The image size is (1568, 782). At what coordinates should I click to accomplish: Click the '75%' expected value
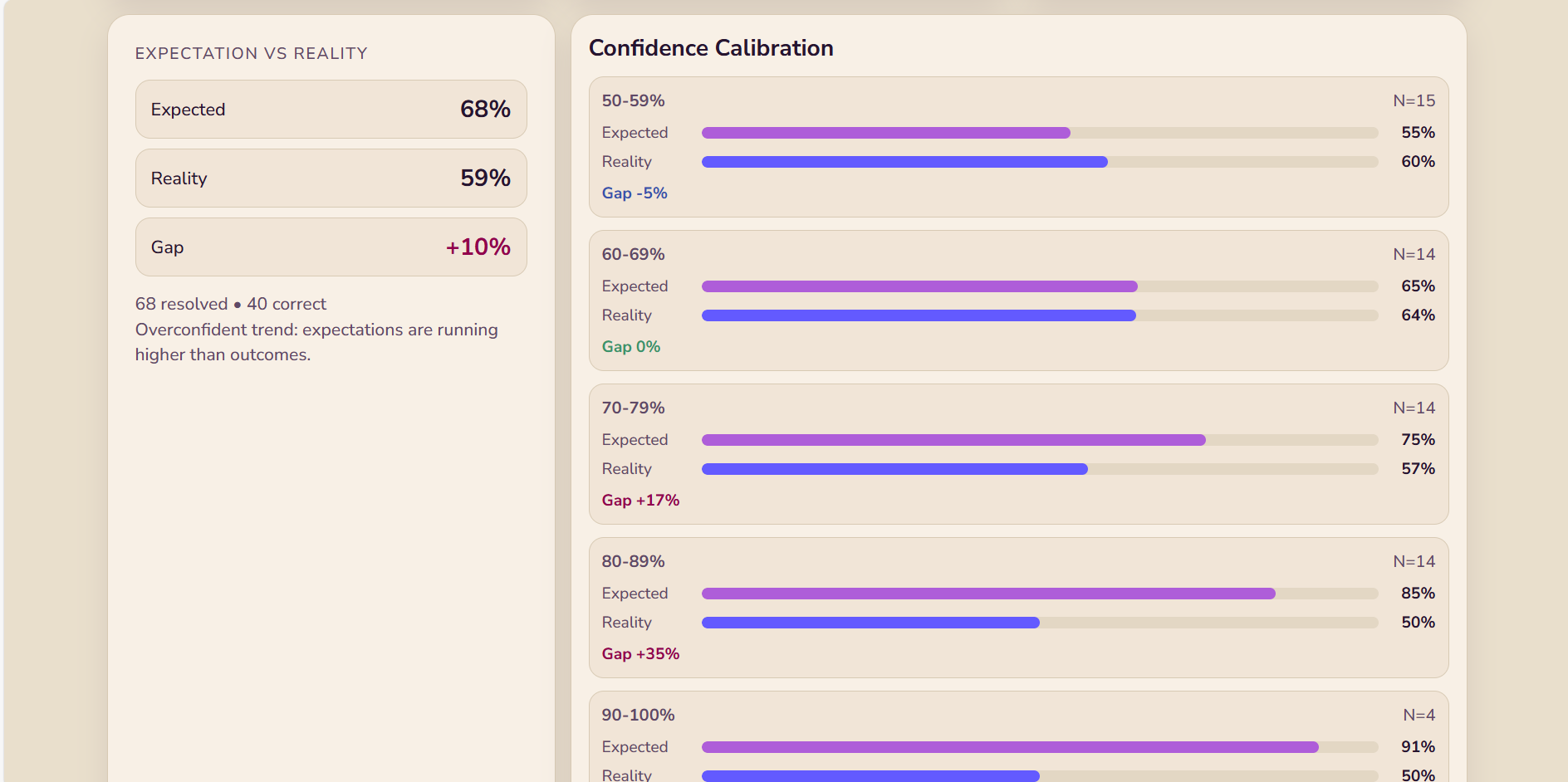pyautogui.click(x=1418, y=440)
